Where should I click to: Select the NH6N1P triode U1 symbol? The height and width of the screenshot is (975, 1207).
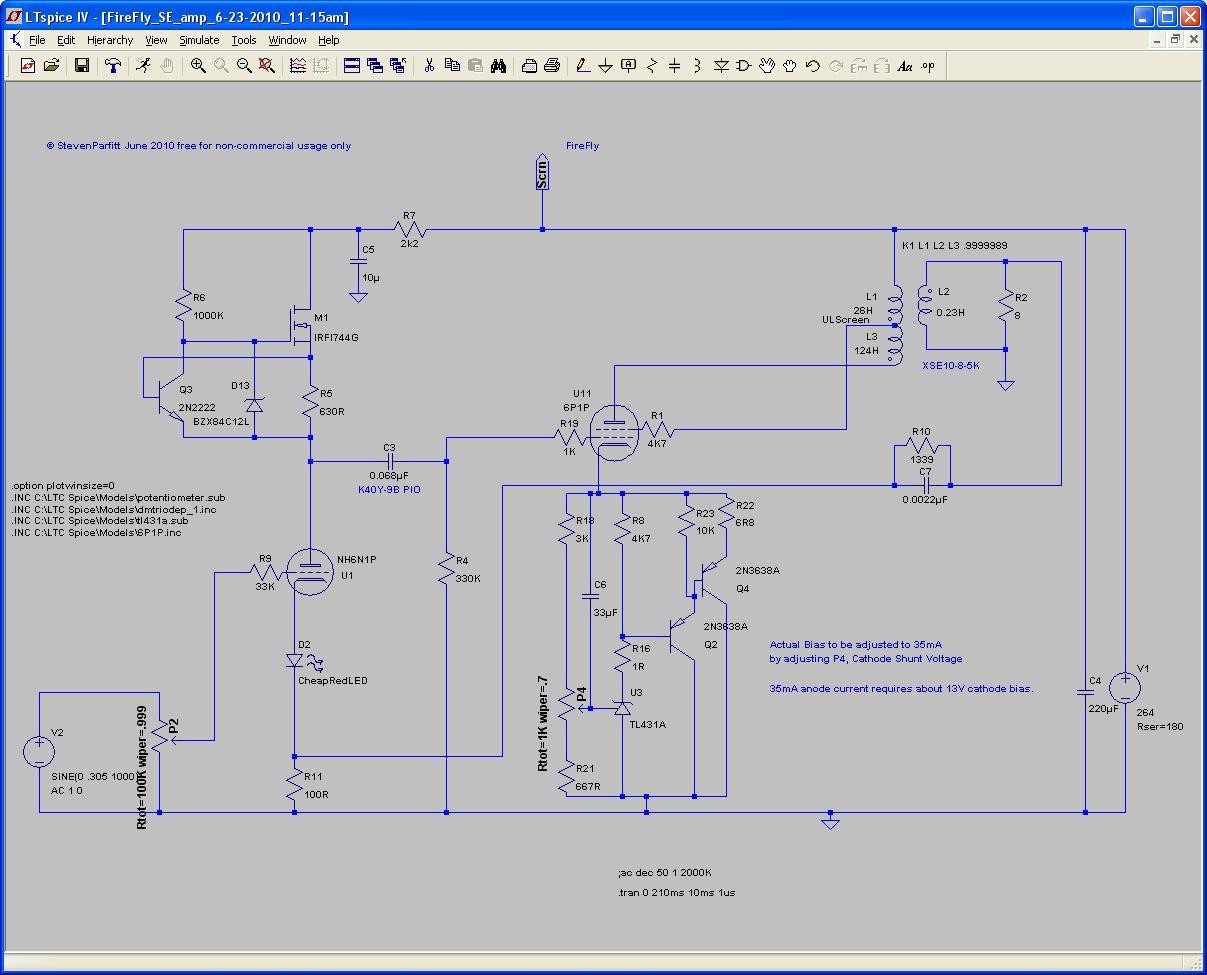310,570
